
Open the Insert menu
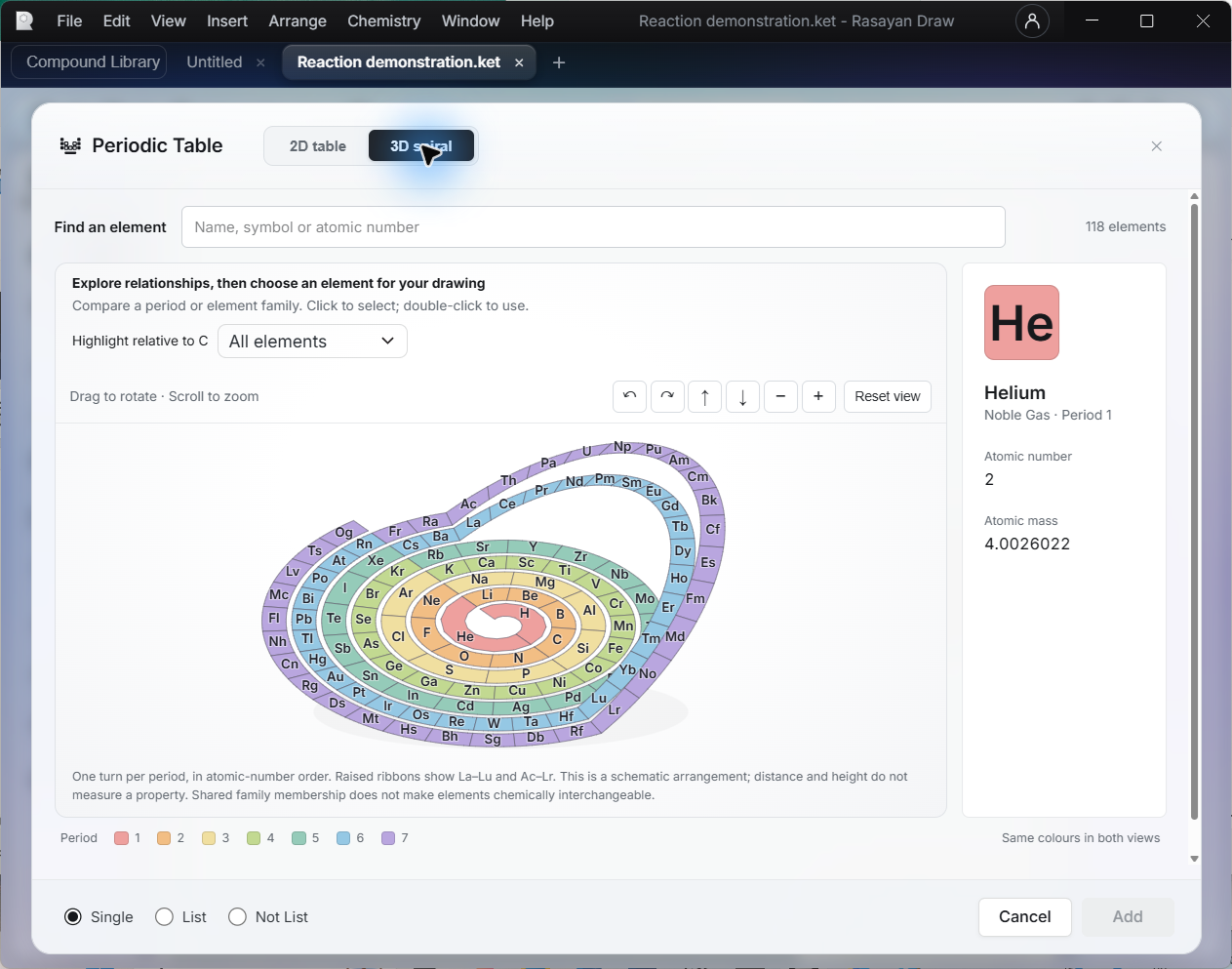227,20
